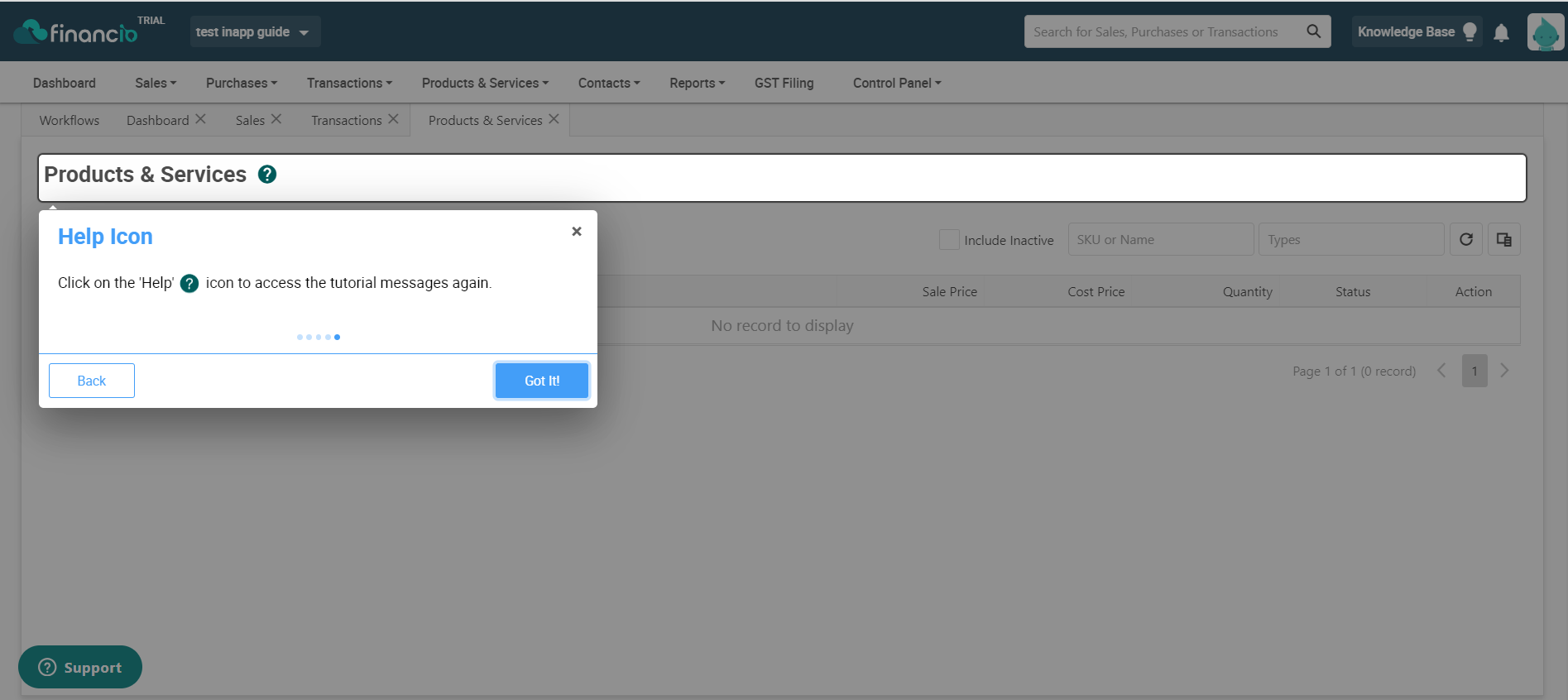
Task: Click the Back button in tutorial
Action: point(92,381)
